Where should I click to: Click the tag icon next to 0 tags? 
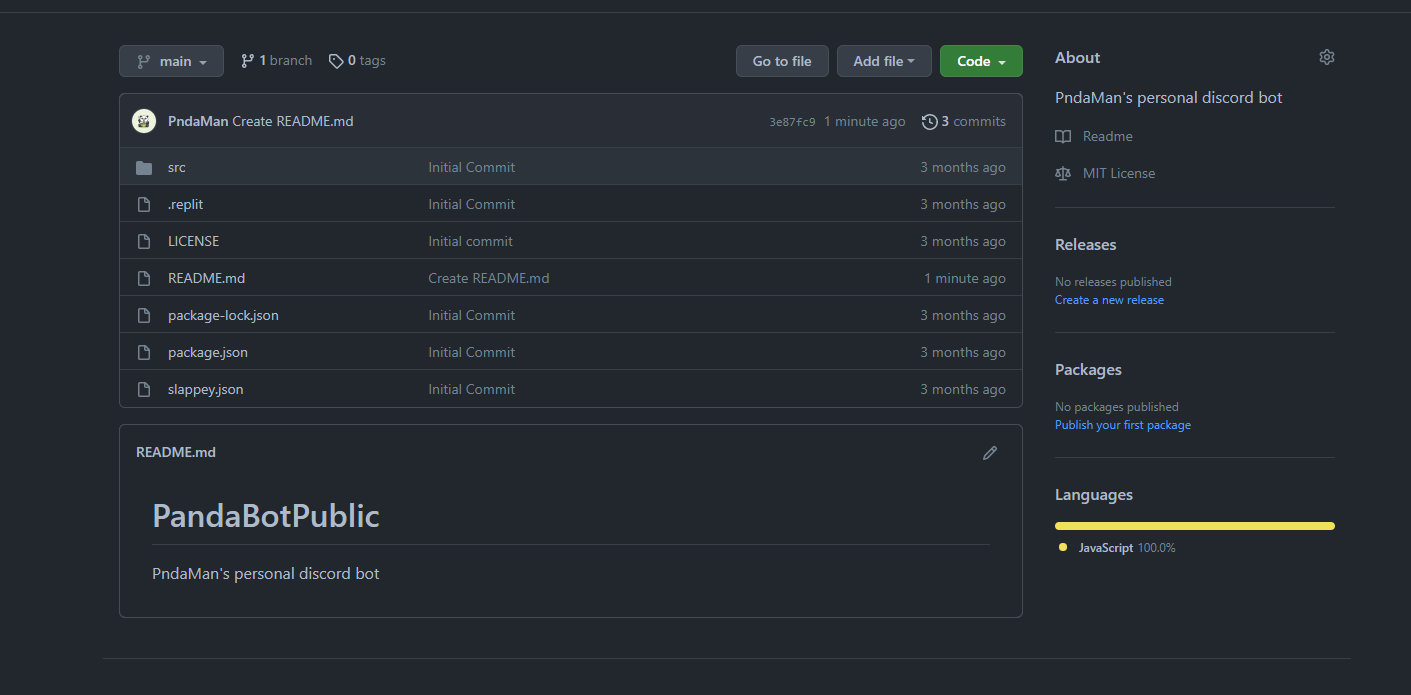coord(336,61)
